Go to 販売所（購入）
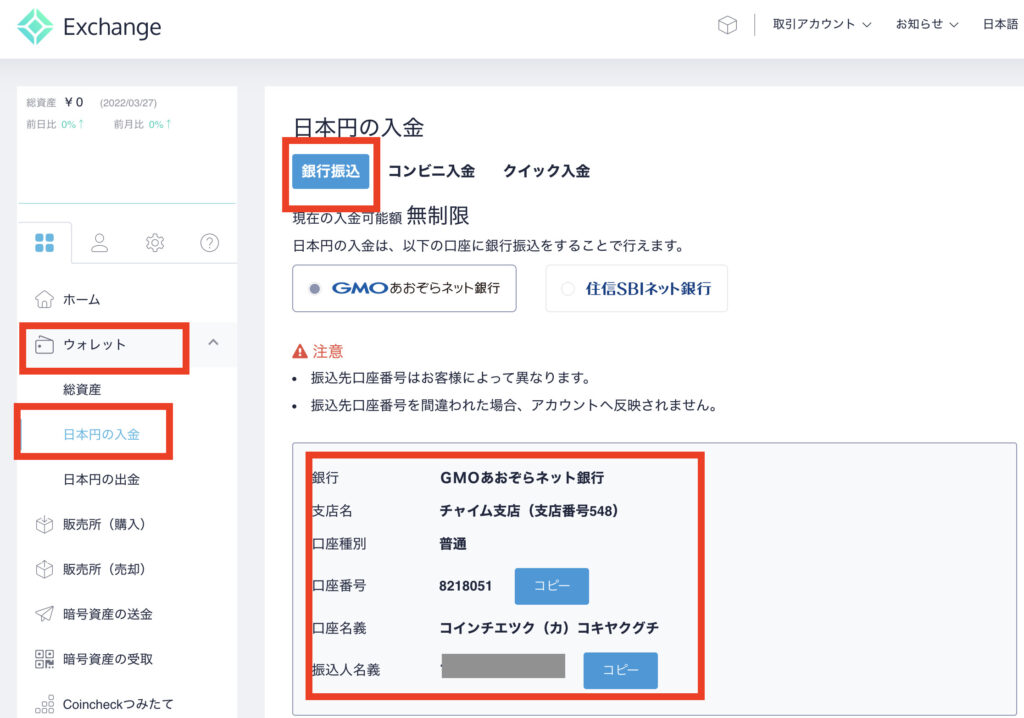 point(104,524)
